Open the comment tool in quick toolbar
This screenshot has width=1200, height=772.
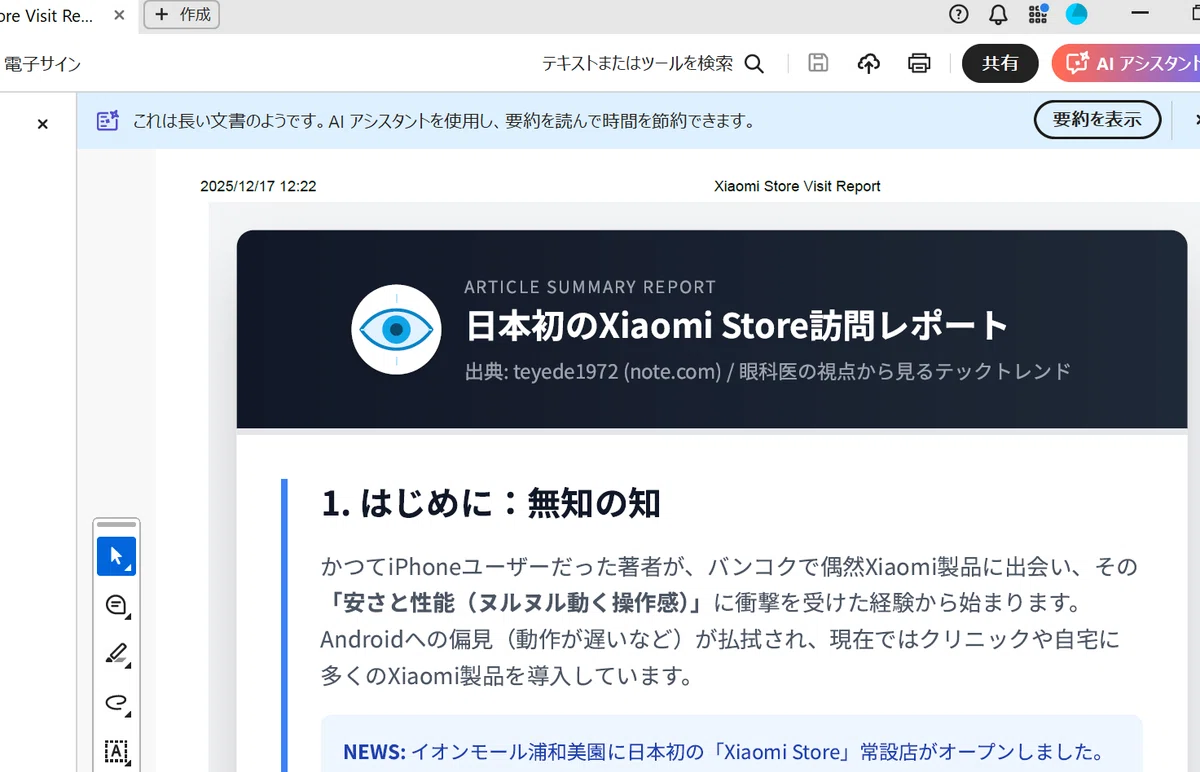[116, 605]
